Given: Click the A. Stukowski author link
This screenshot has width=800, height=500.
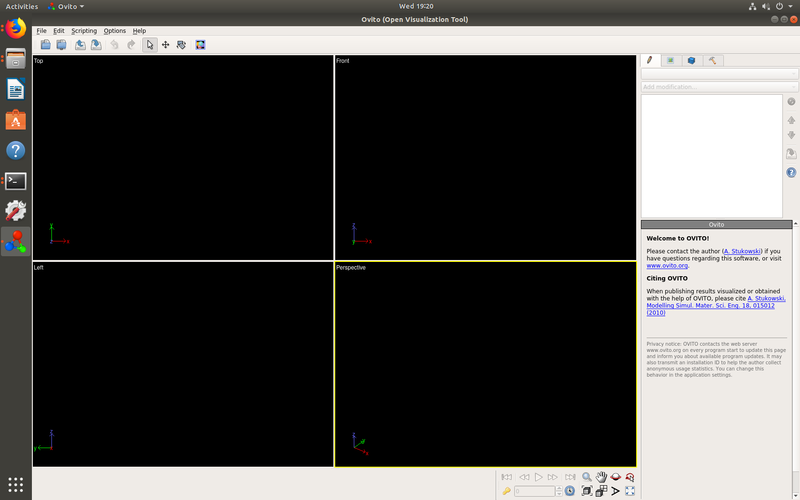Looking at the screenshot, I should (x=742, y=251).
